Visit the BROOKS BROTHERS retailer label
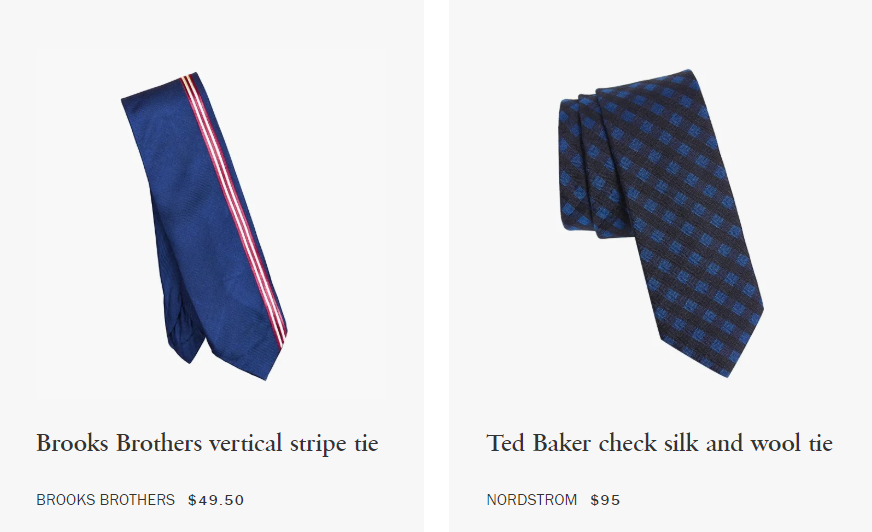Image resolution: width=872 pixels, height=532 pixels. pyautogui.click(x=106, y=500)
